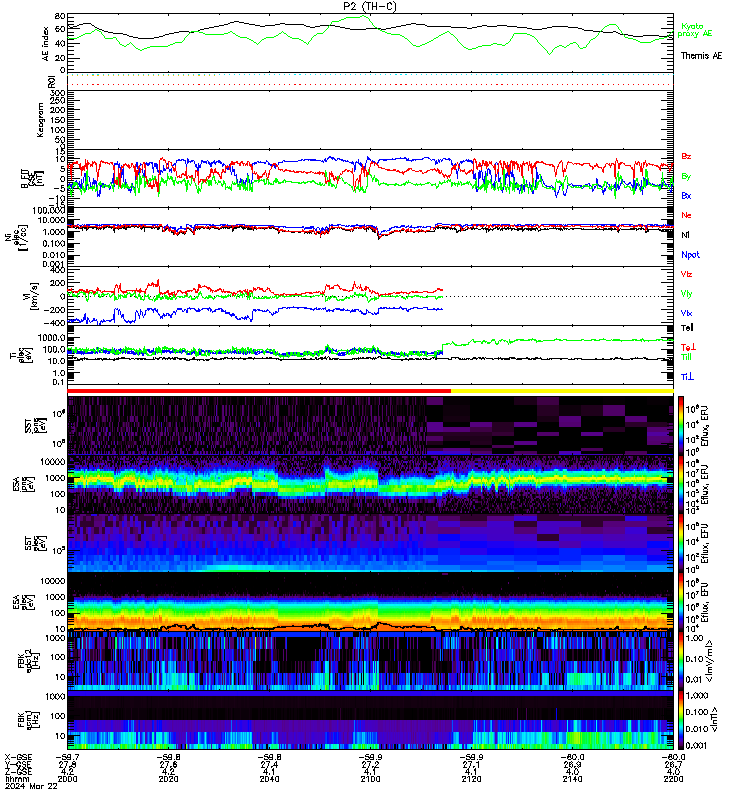Click the -59.7 X-GSE value
Image resolution: width=750 pixels, height=800 pixels.
67,757
